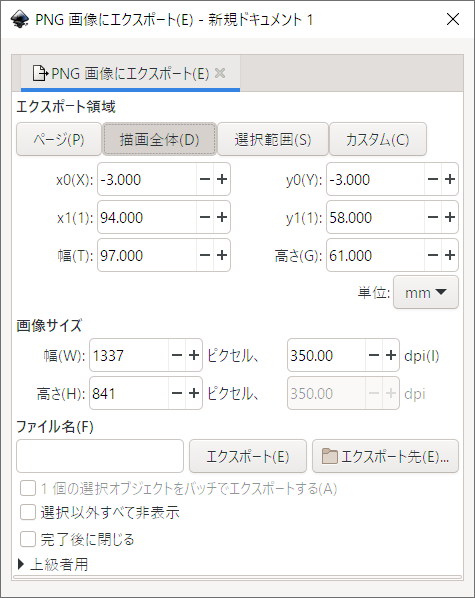Close the PNG export tab via x icon

tap(220, 73)
